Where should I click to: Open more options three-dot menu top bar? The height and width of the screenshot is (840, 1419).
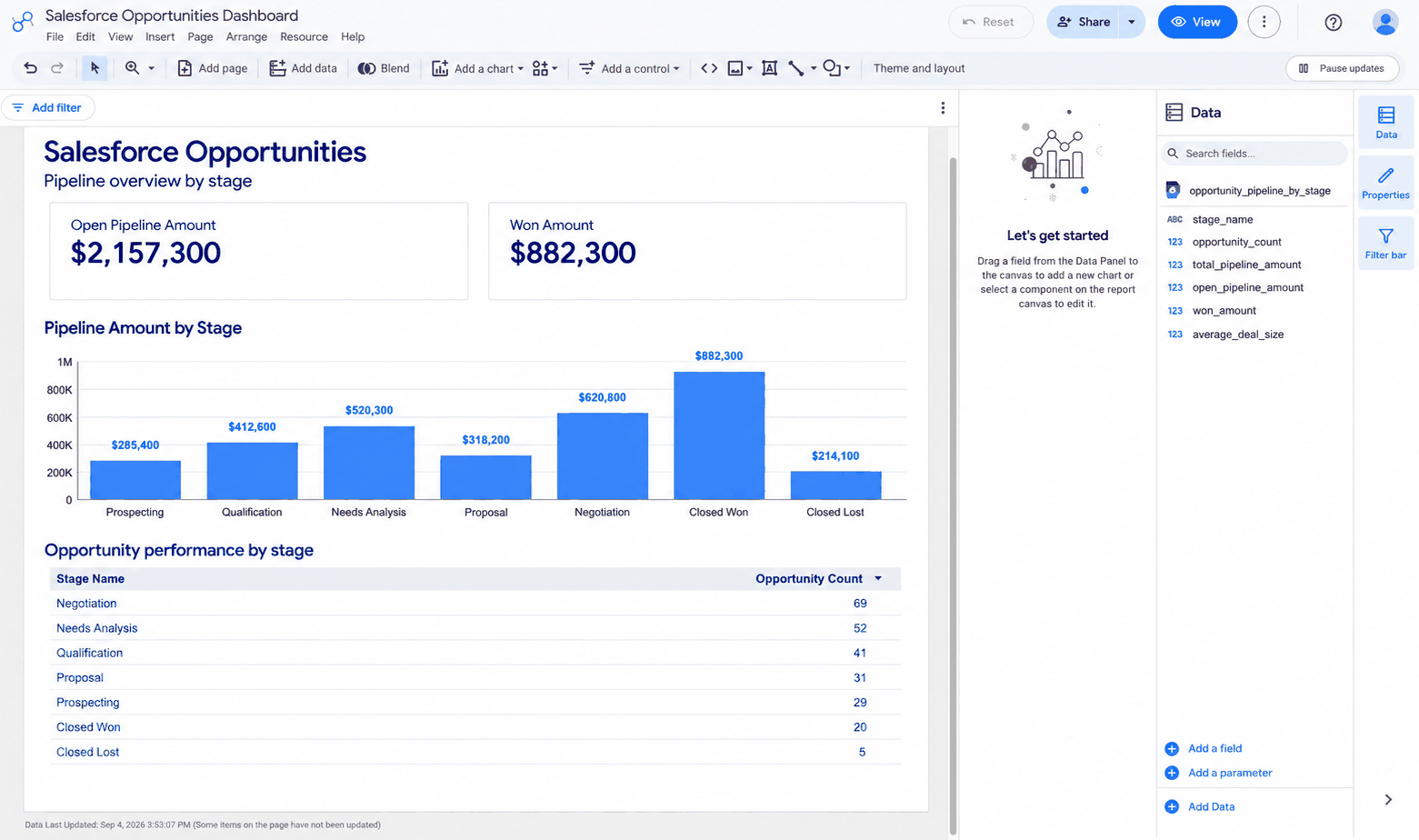(1264, 22)
